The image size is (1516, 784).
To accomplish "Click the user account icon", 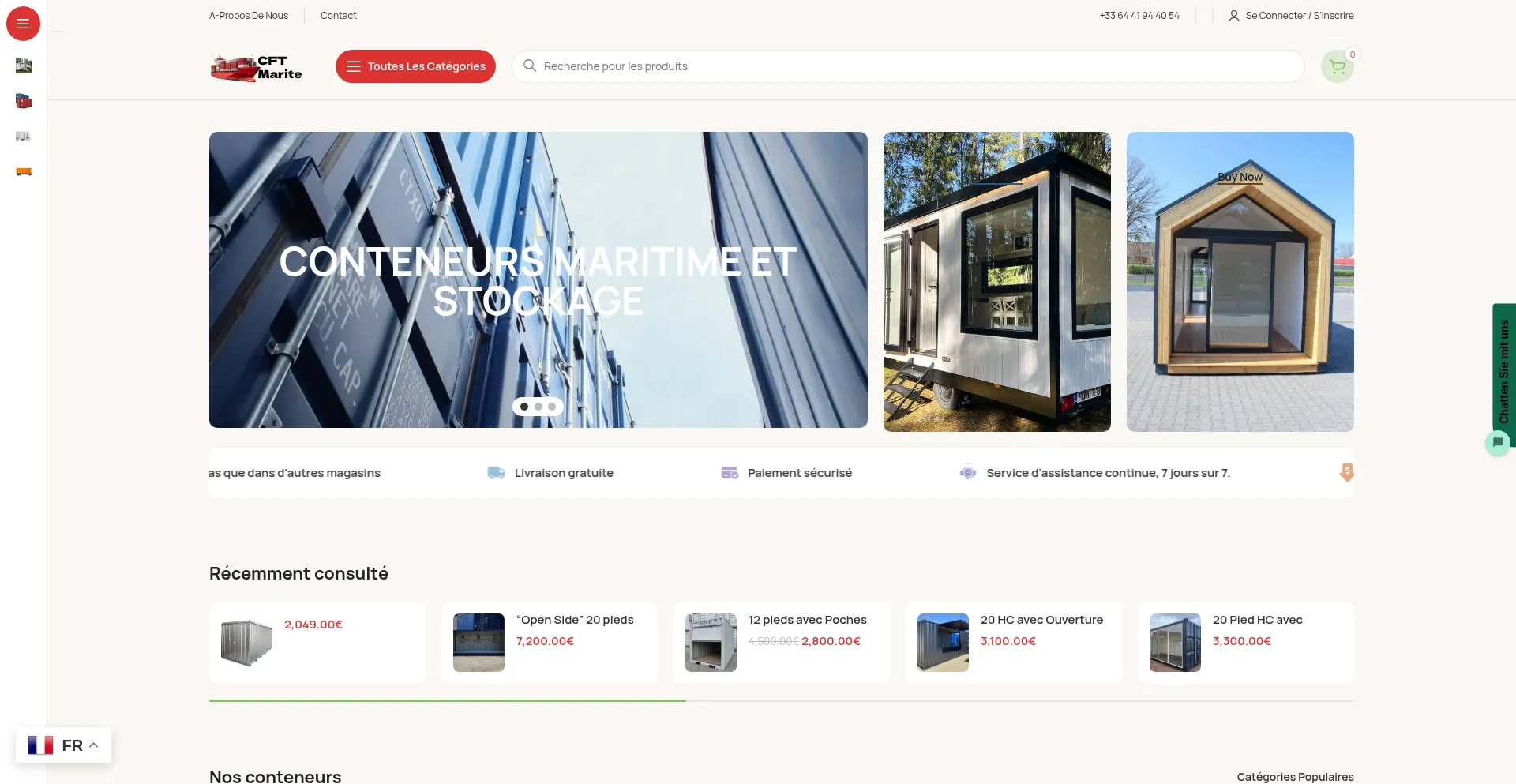I will (x=1233, y=16).
